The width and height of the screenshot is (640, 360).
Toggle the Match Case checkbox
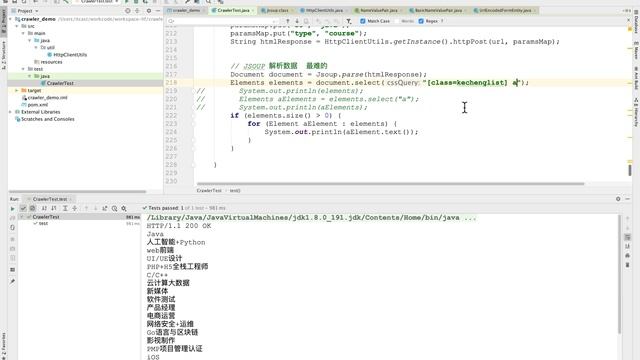click(362, 21)
